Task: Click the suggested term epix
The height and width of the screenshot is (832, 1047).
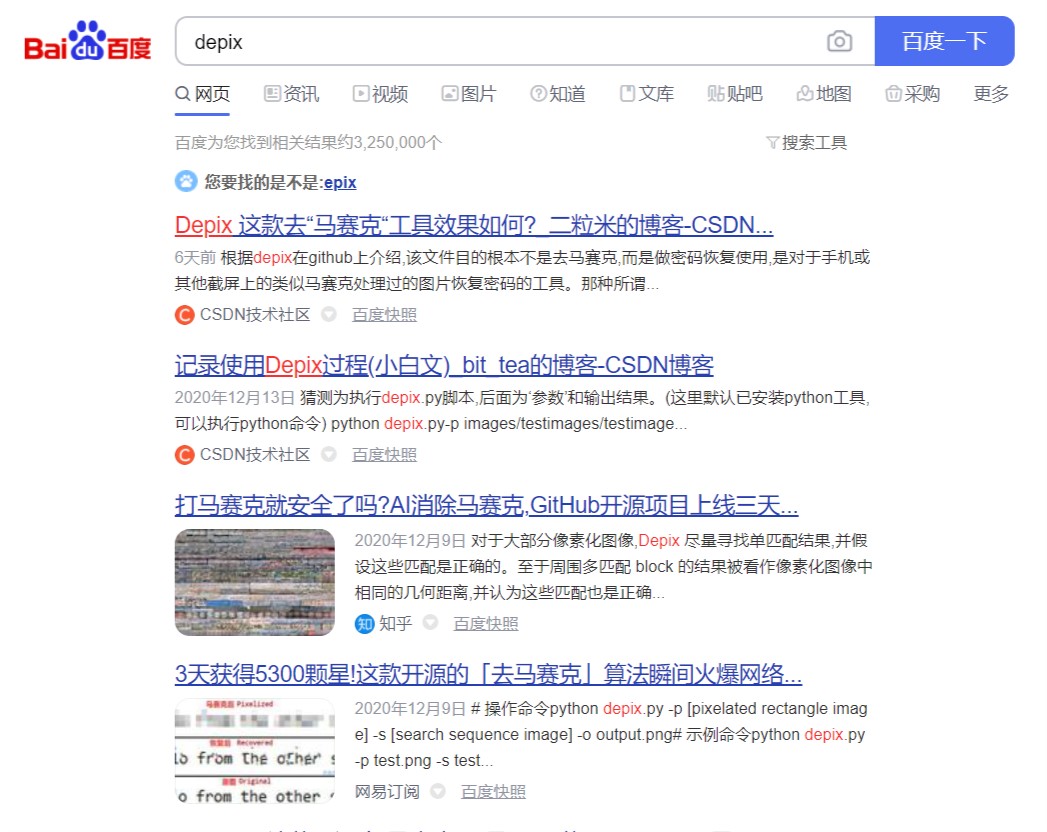Action: (x=340, y=182)
